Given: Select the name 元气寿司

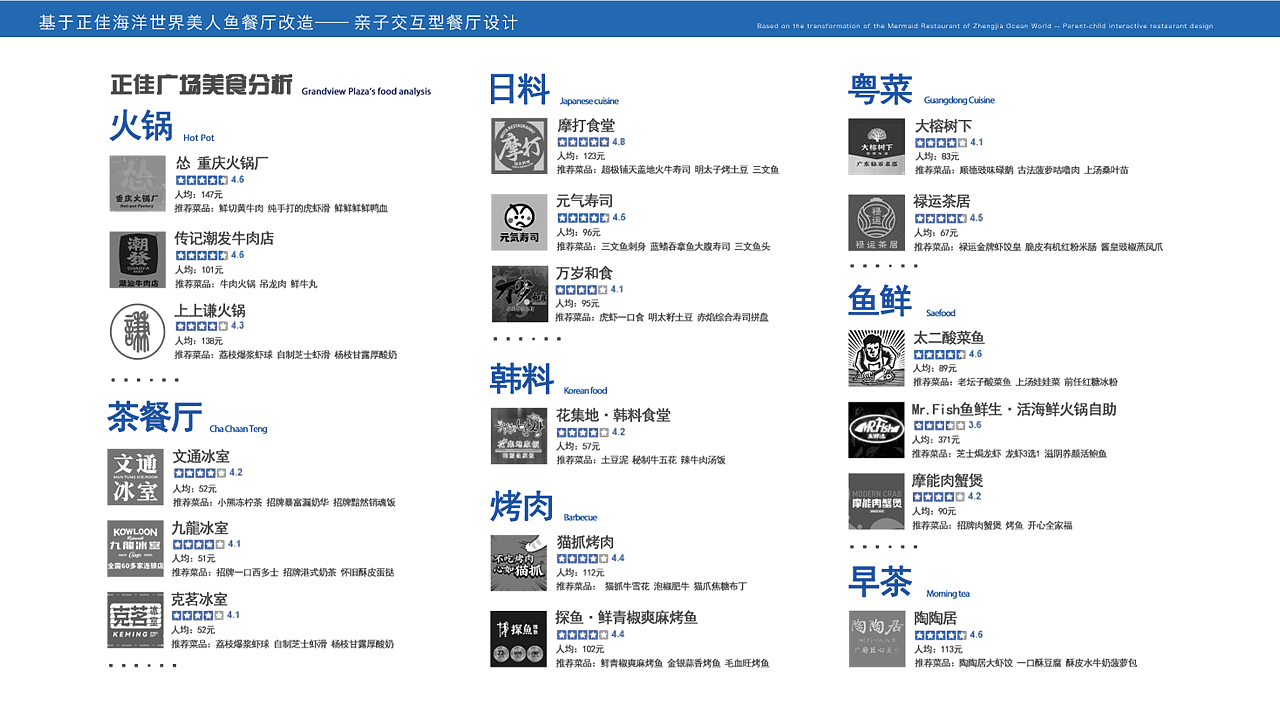Looking at the screenshot, I should [585, 201].
